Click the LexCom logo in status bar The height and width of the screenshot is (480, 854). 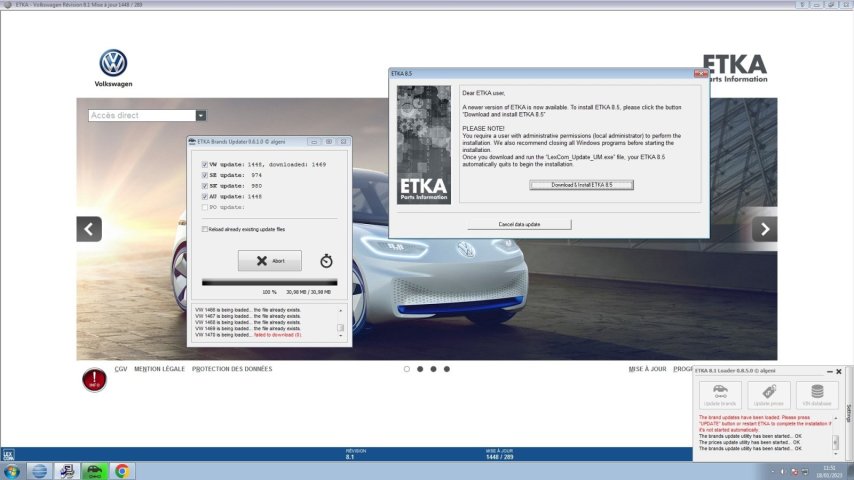(x=8, y=454)
